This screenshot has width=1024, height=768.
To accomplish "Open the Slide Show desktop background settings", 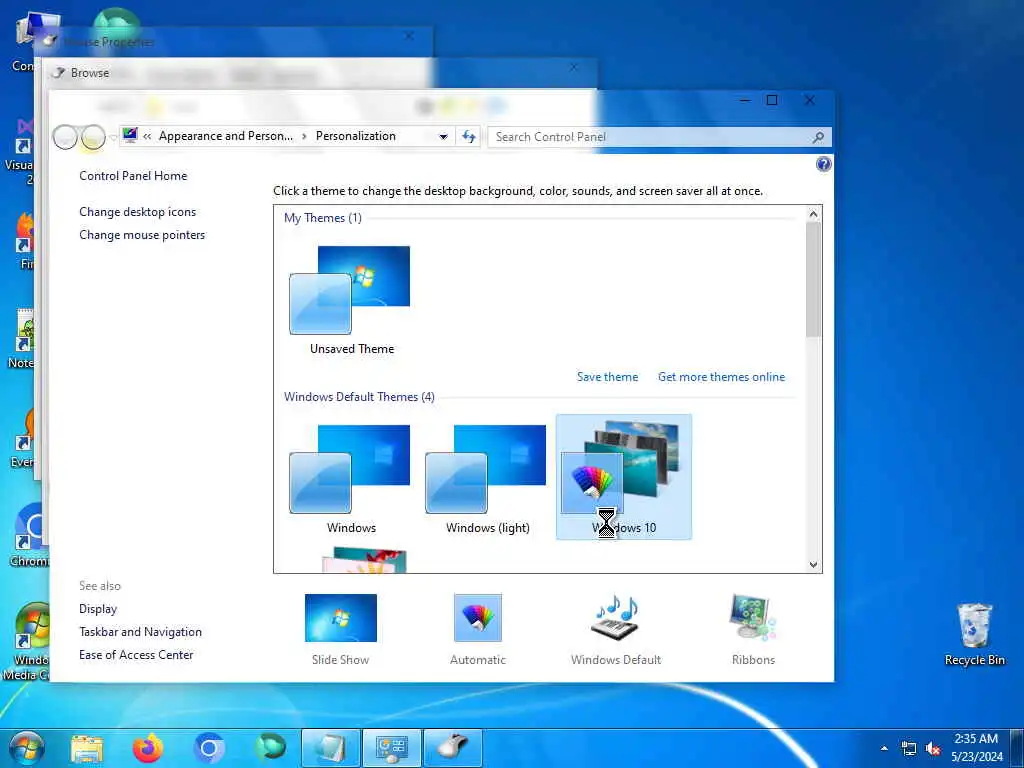I will tap(340, 630).
